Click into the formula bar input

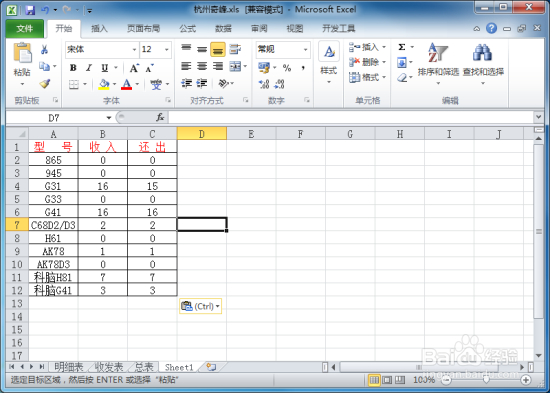click(x=351, y=118)
